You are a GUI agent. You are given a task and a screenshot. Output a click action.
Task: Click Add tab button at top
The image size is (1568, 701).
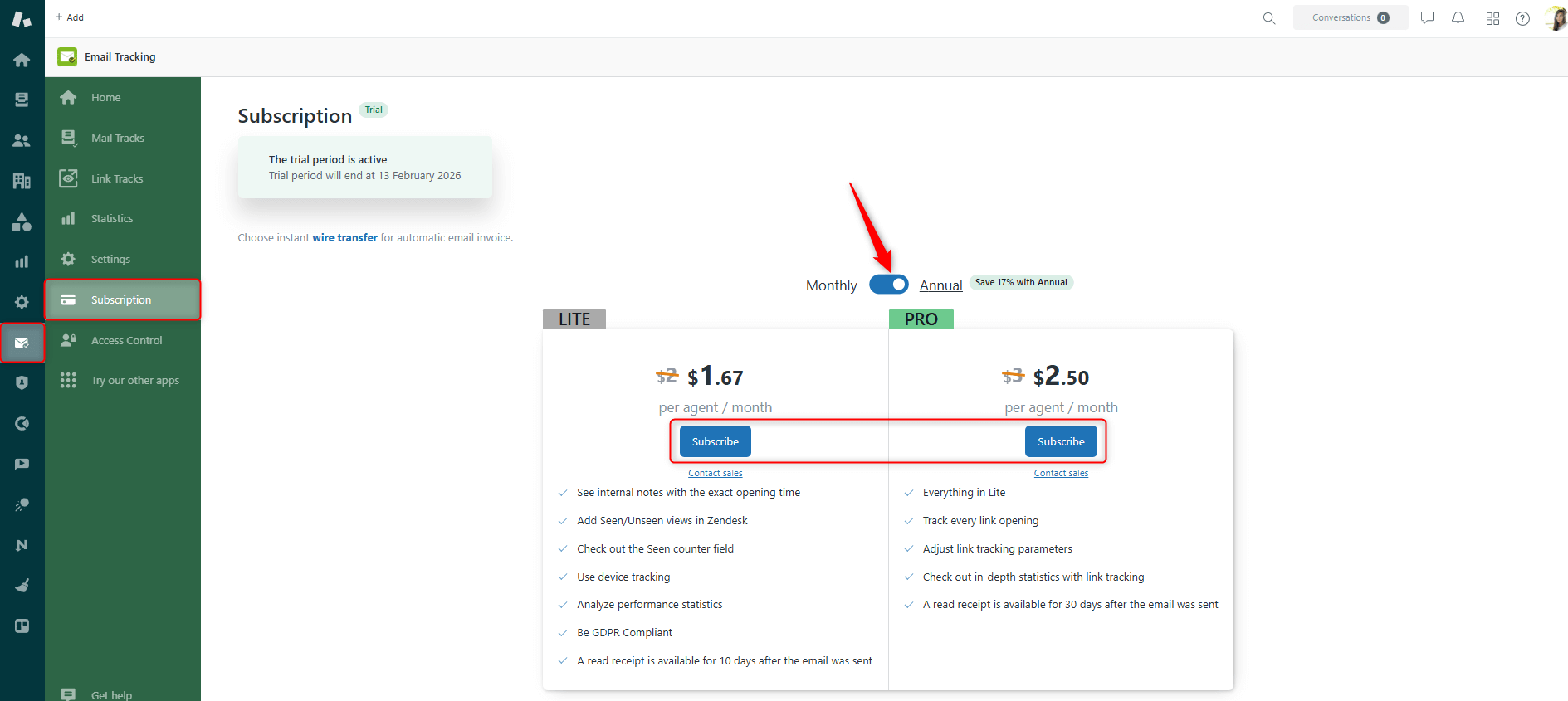pos(70,17)
